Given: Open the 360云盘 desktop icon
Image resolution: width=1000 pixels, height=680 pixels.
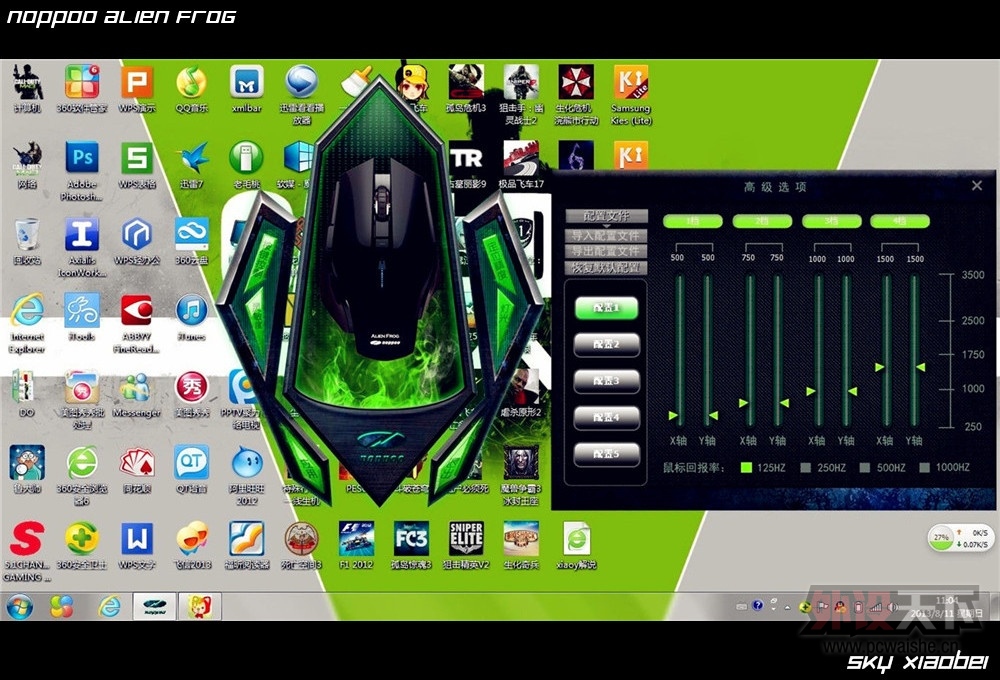Looking at the screenshot, I should pos(191,241).
